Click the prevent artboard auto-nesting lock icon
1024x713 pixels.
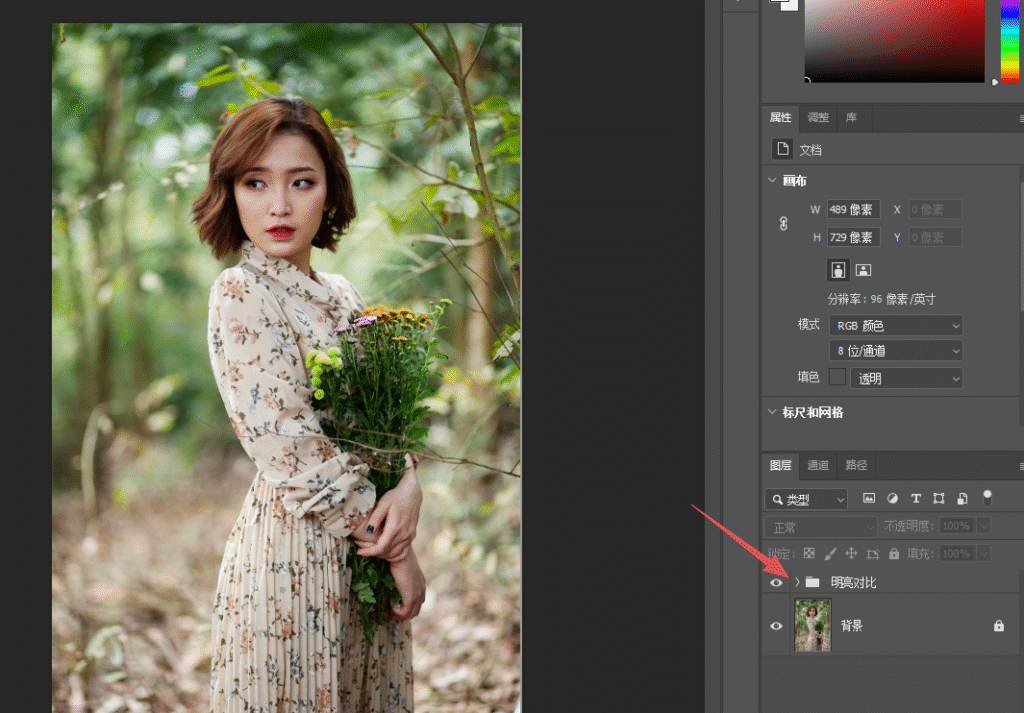coord(872,554)
